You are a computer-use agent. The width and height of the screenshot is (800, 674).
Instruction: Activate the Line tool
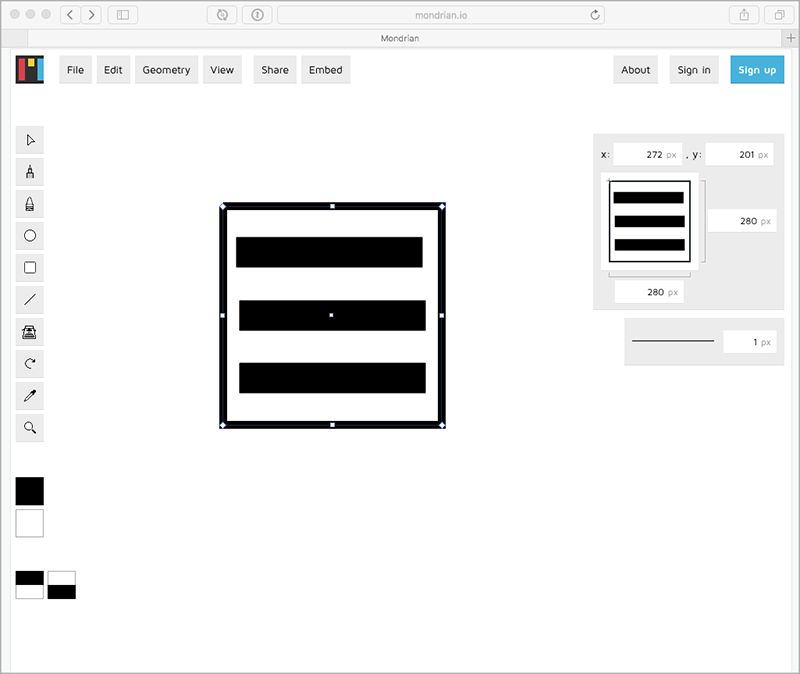pos(30,299)
